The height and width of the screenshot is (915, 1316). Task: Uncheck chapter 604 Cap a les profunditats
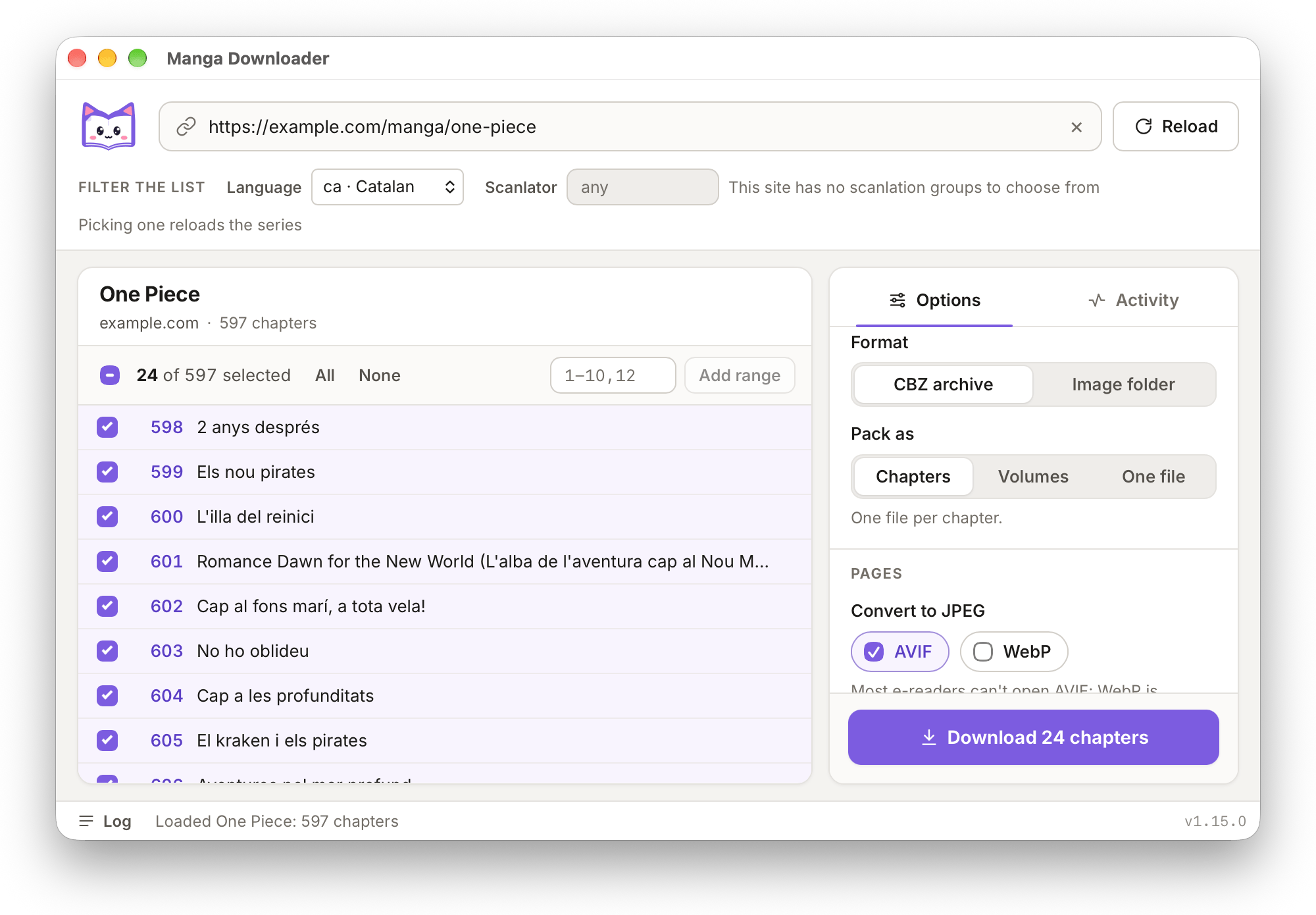(107, 696)
